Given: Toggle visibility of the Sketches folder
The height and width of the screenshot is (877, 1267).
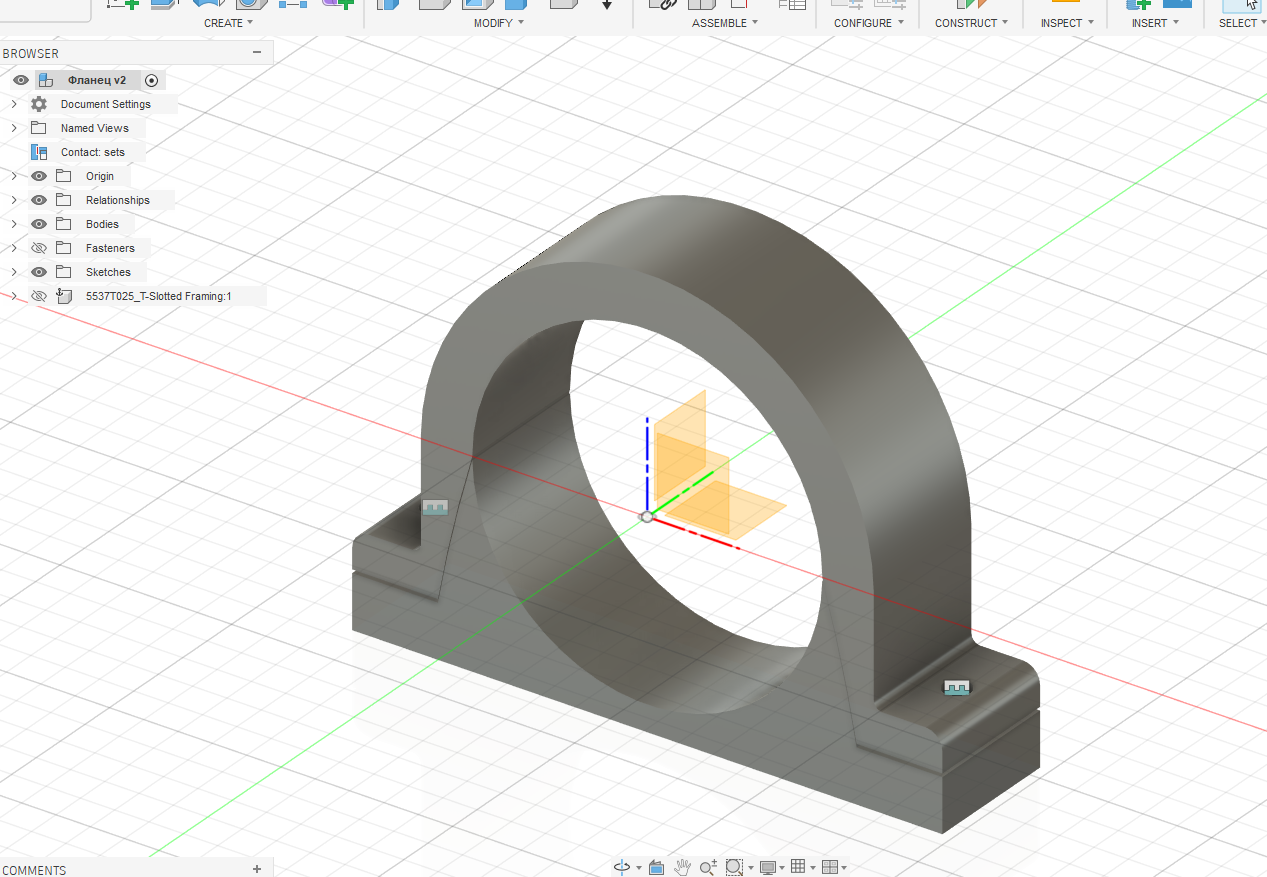Looking at the screenshot, I should 39,272.
